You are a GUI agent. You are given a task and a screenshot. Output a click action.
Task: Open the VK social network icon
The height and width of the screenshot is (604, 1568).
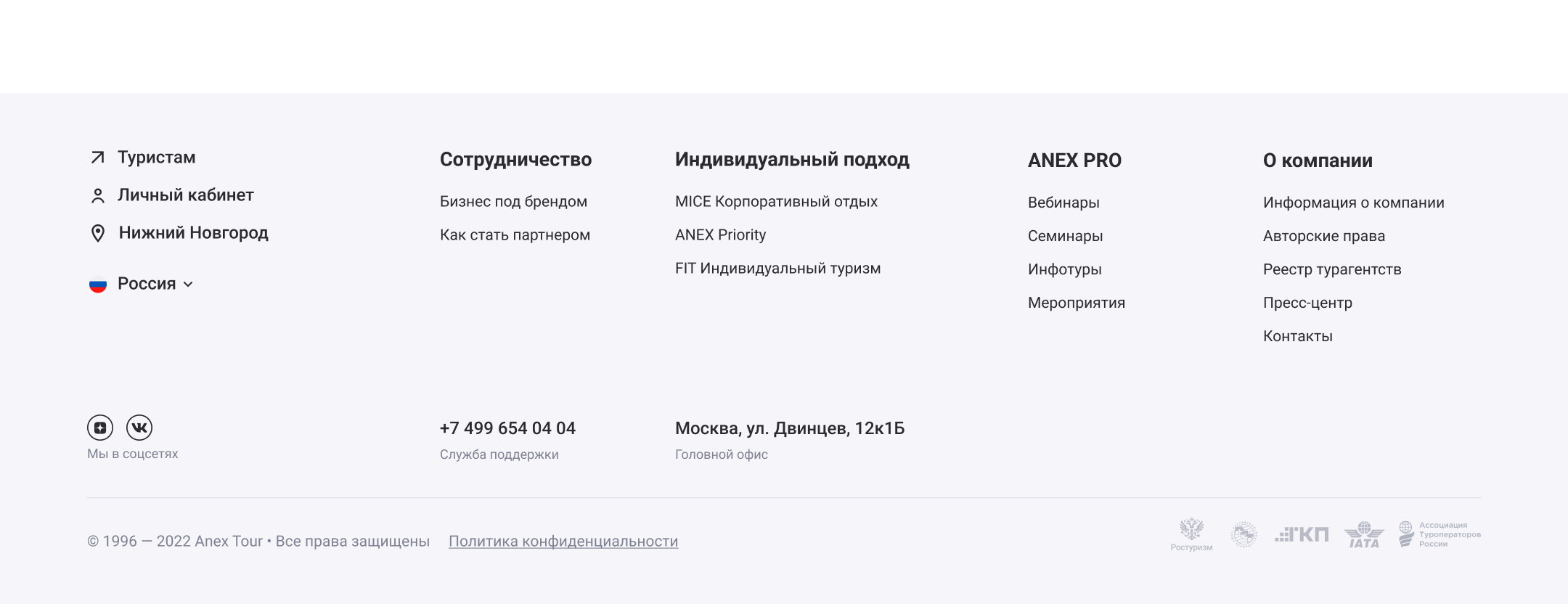[139, 428]
